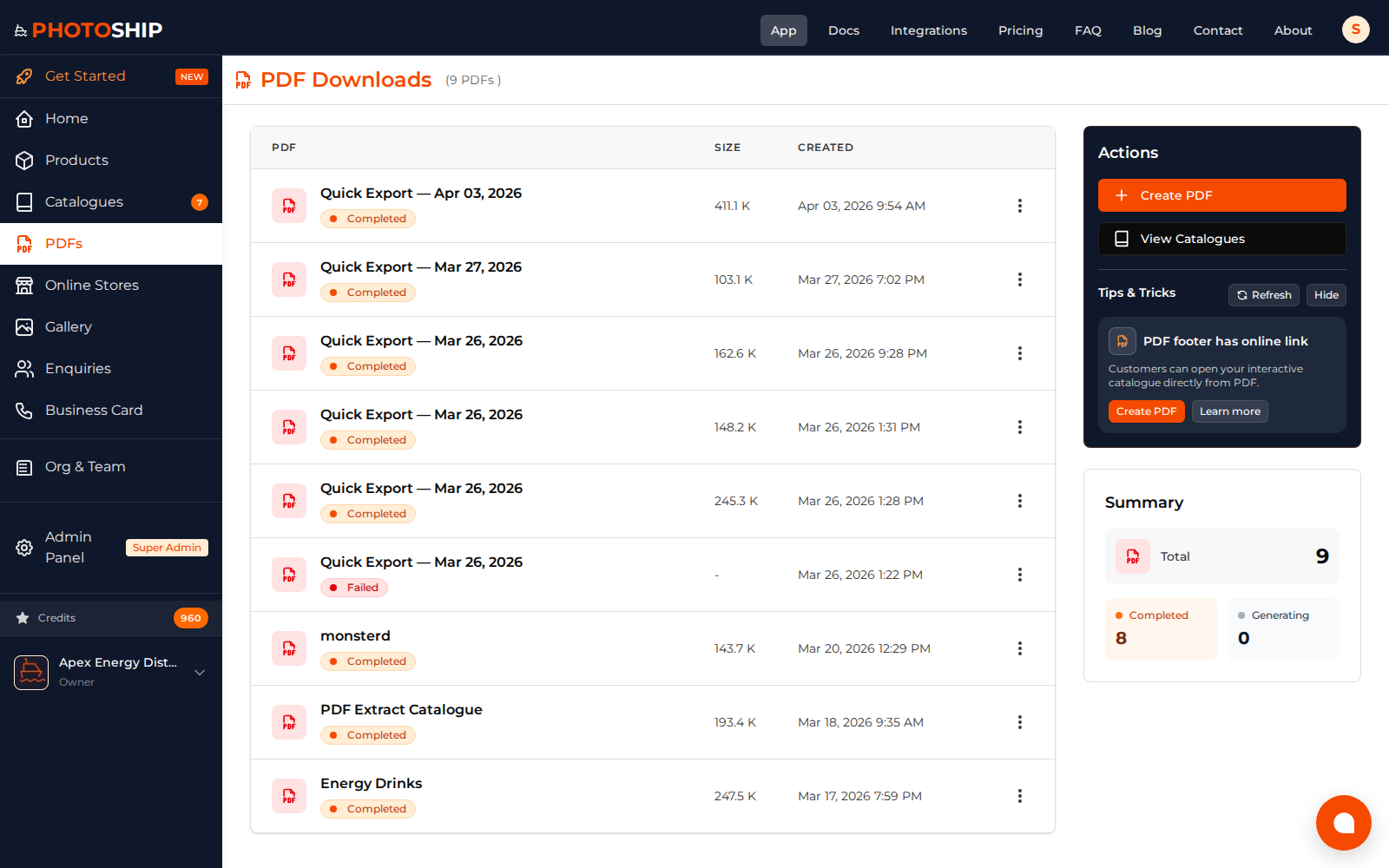Open the monsterd PDF title

[x=355, y=636]
